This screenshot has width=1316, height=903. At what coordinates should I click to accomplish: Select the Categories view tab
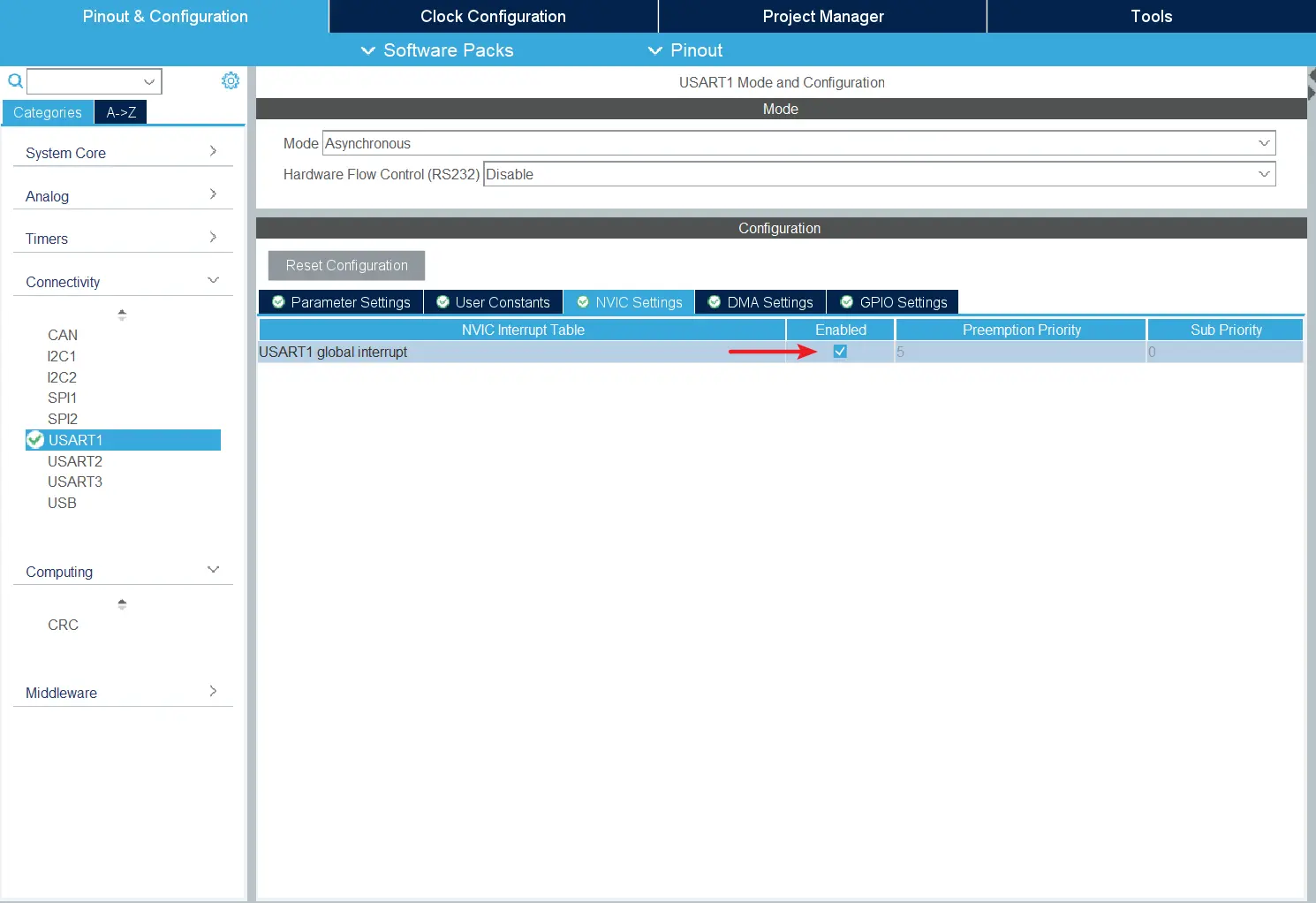coord(48,112)
